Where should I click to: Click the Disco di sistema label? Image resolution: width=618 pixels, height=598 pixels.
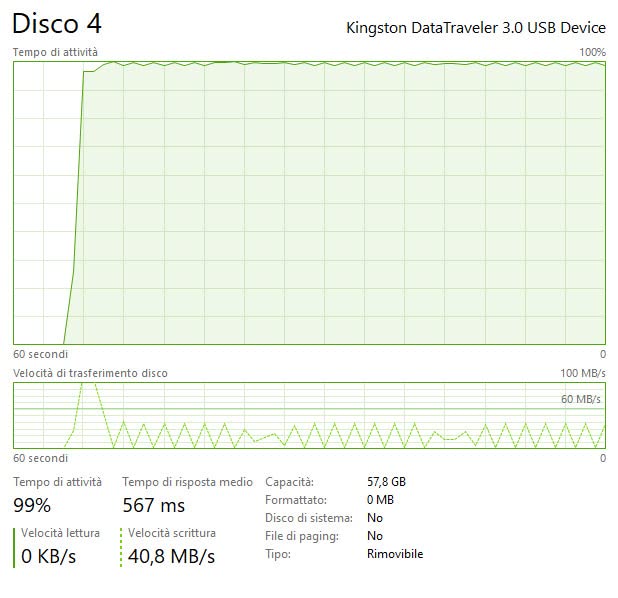click(309, 518)
